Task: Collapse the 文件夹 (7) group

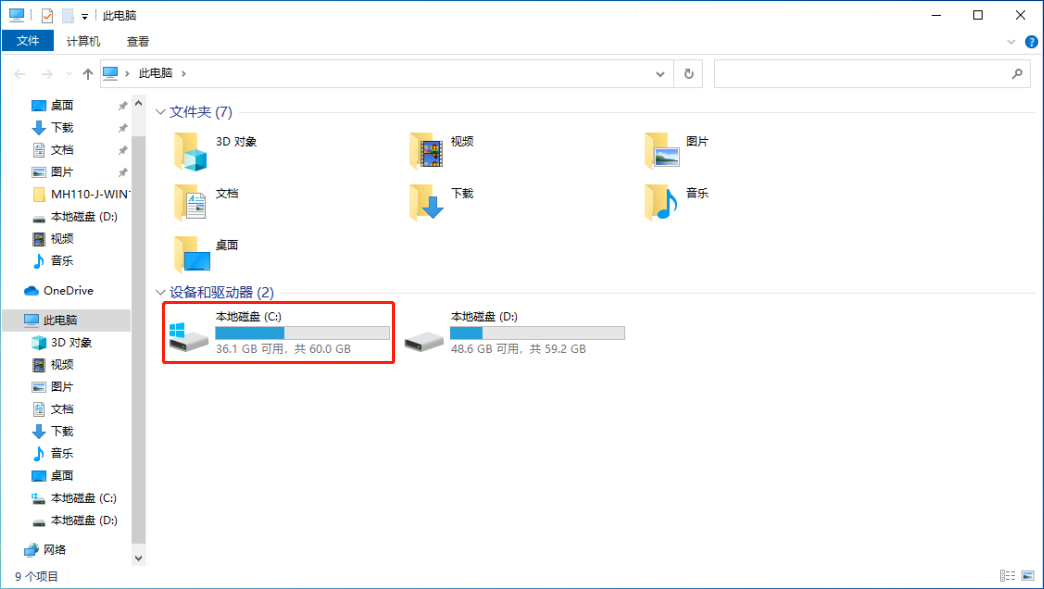Action: pos(161,112)
